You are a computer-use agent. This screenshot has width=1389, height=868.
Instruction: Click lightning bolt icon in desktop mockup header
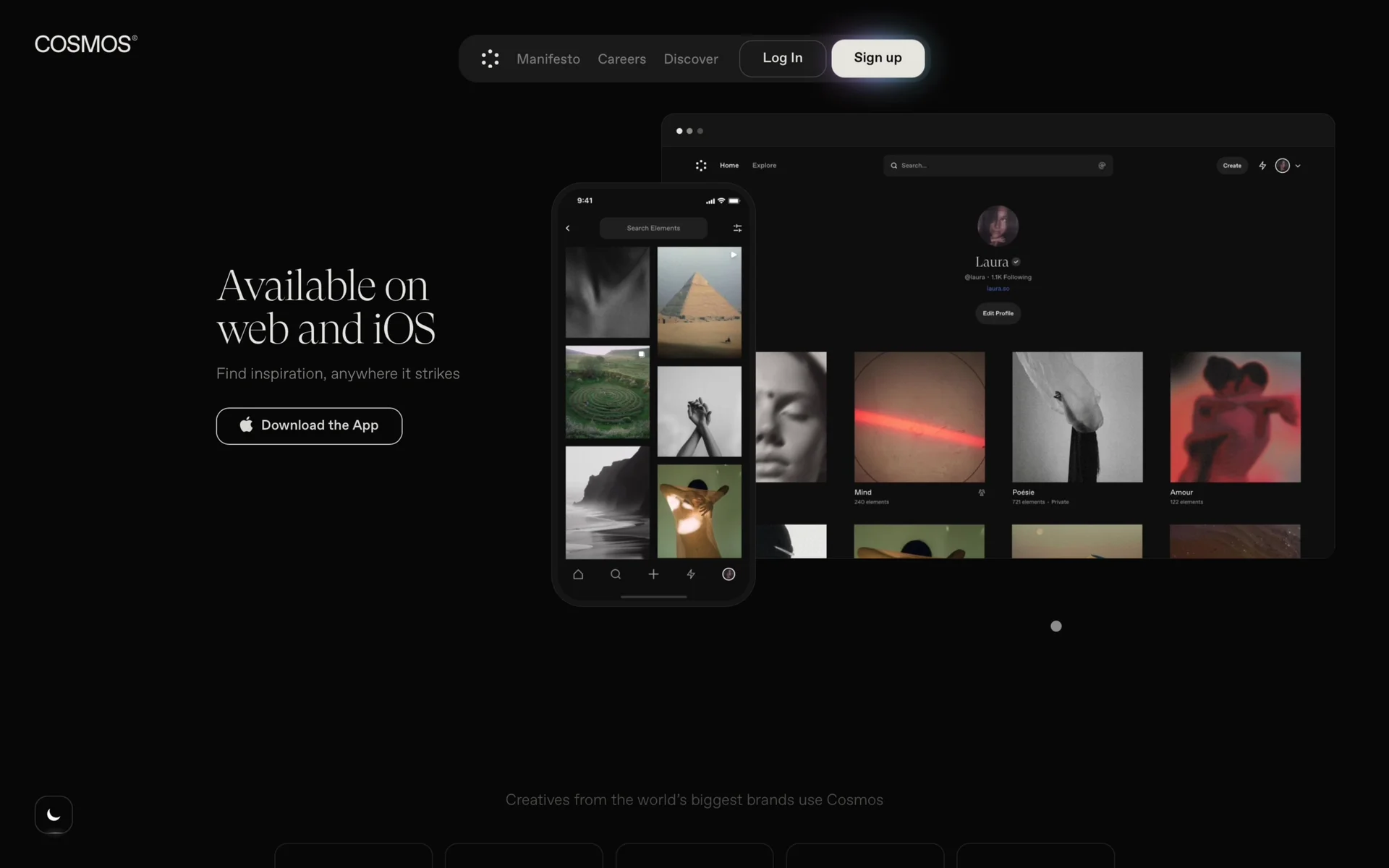click(x=1262, y=166)
